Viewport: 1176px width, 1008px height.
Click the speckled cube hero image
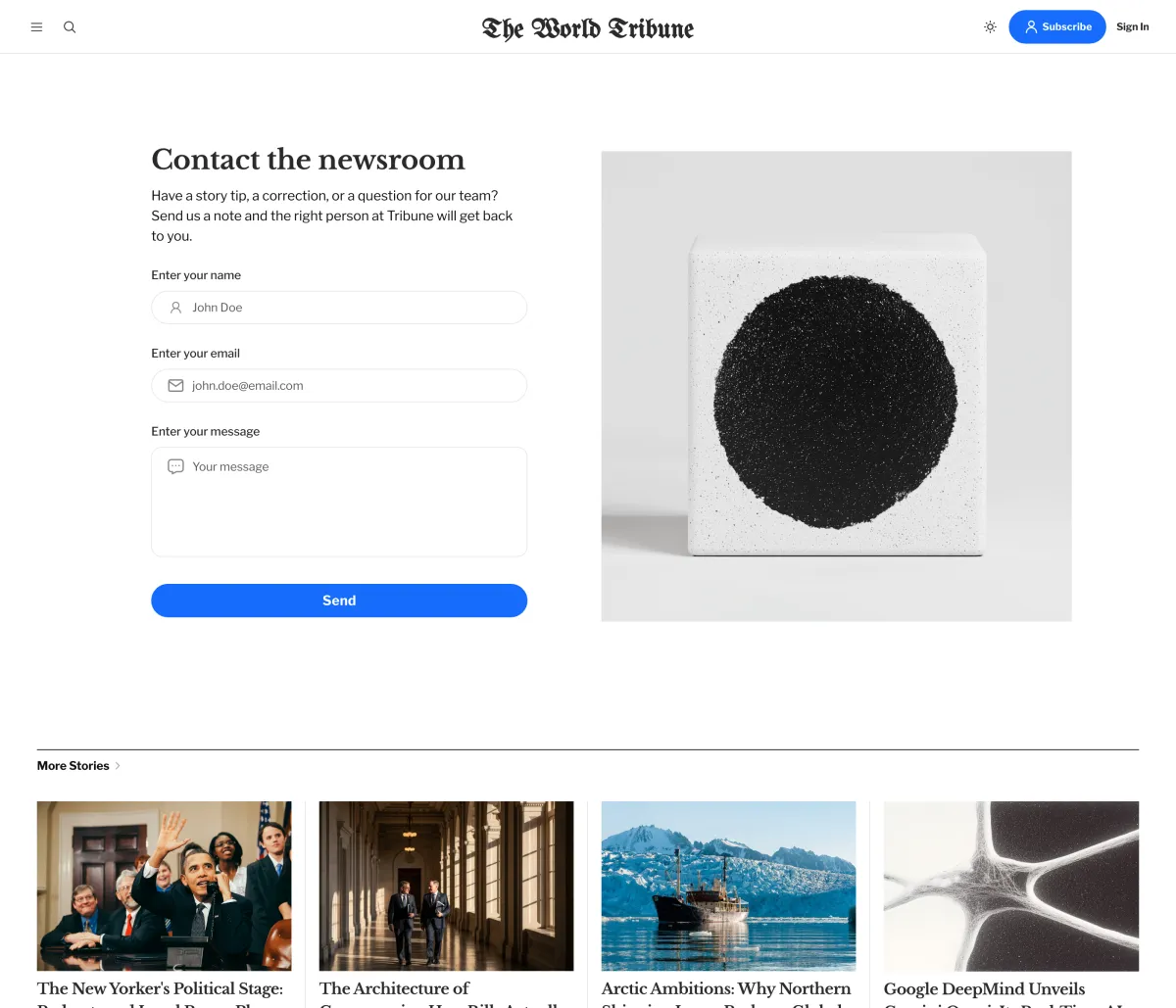pyautogui.click(x=837, y=386)
